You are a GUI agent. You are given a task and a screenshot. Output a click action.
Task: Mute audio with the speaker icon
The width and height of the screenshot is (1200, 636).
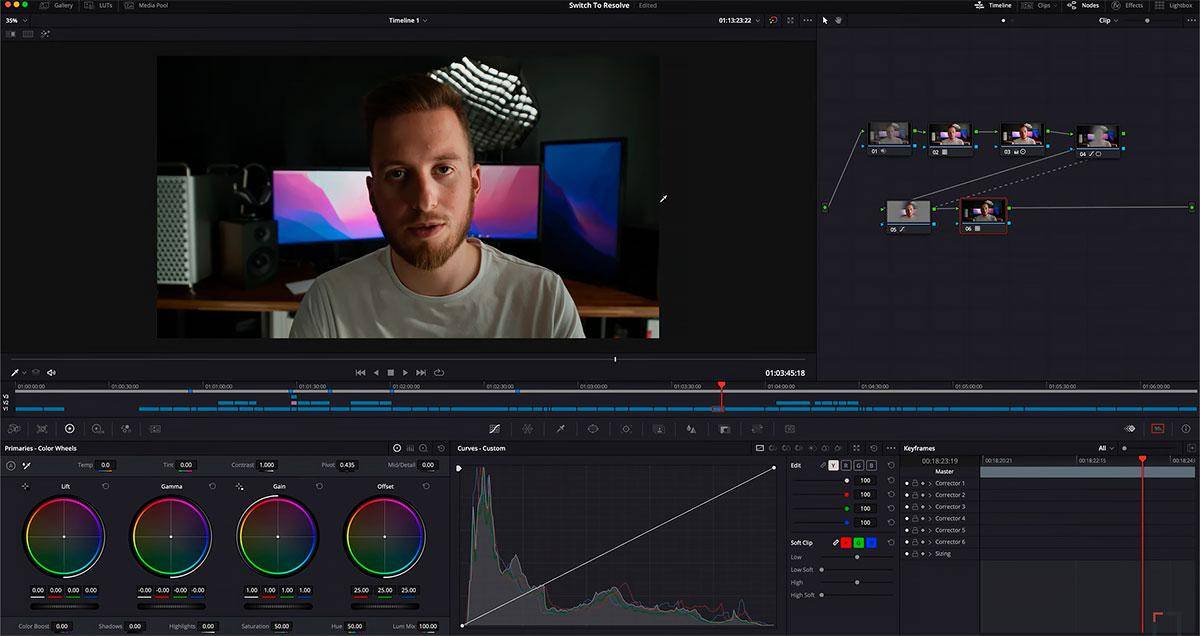[x=51, y=372]
